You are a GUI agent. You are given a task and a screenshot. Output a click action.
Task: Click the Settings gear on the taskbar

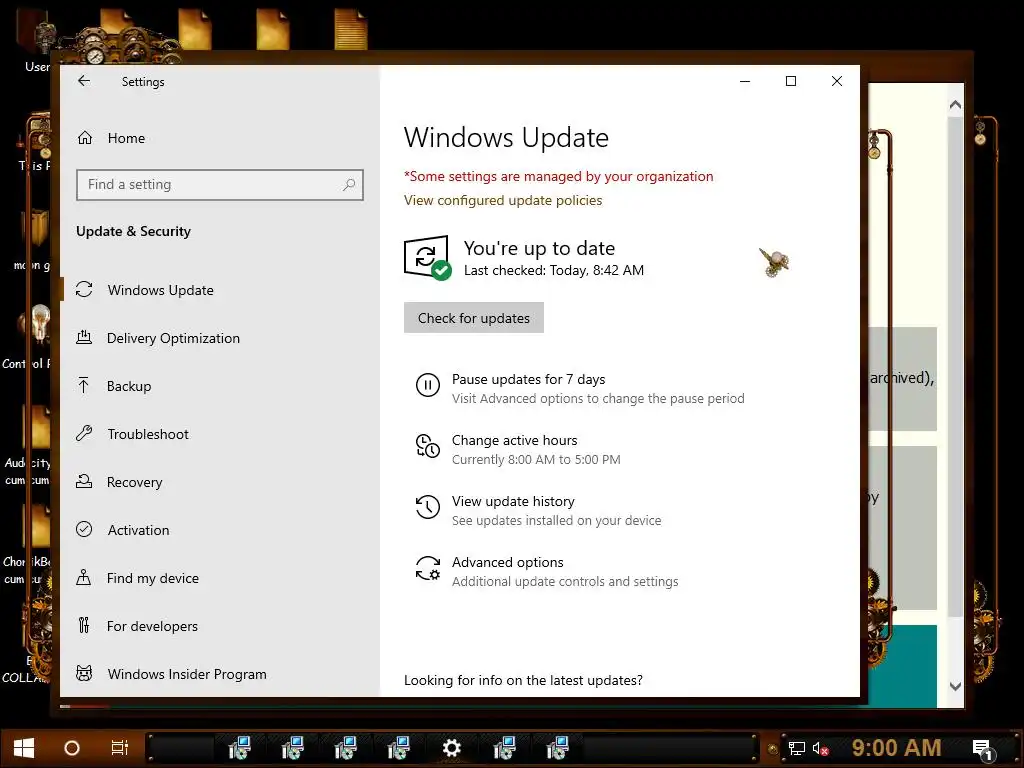(x=451, y=748)
